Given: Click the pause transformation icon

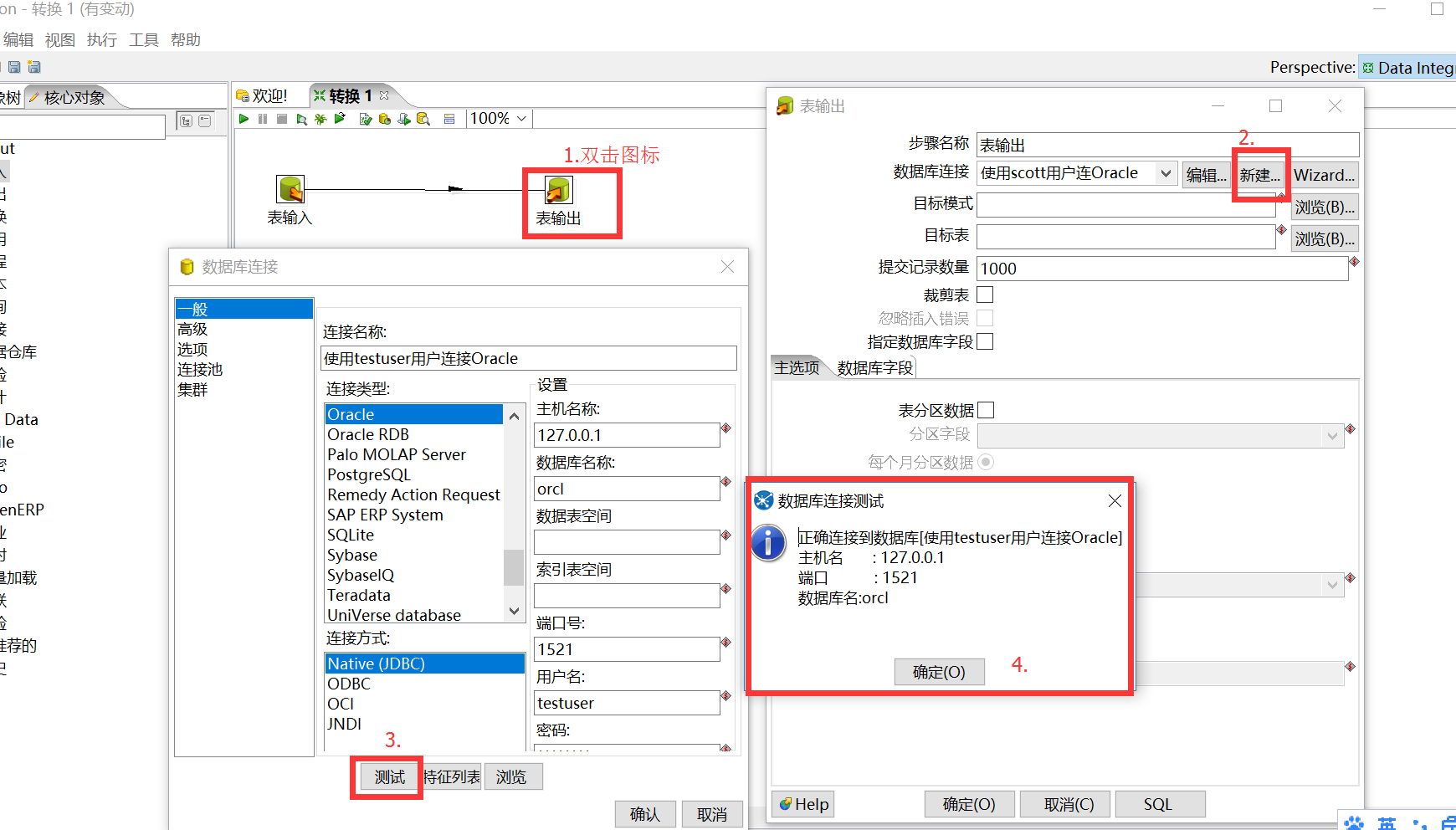Looking at the screenshot, I should 263,119.
